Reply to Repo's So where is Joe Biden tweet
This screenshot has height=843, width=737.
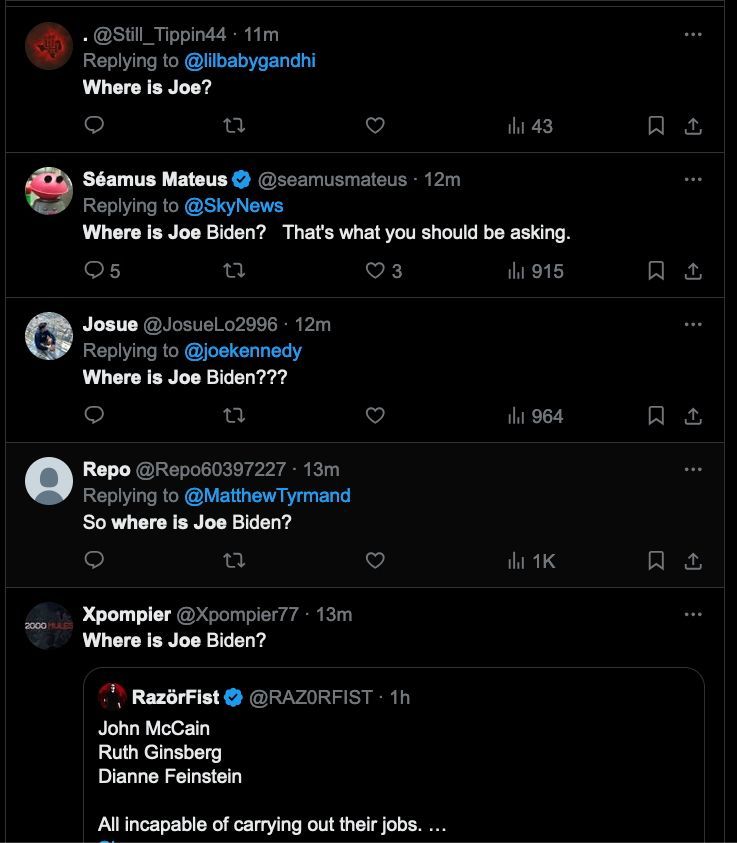94,560
